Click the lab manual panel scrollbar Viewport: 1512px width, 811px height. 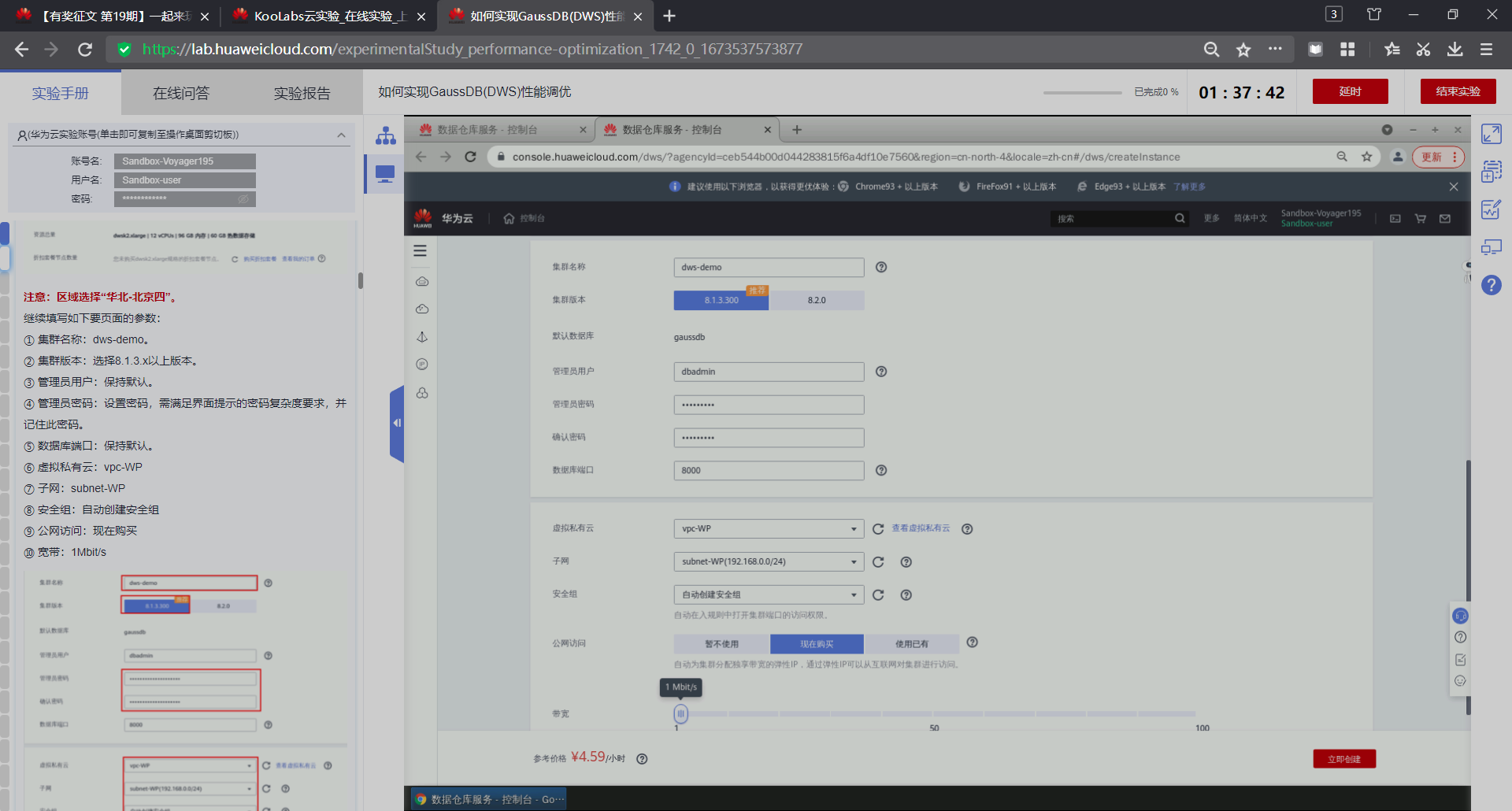pyautogui.click(x=361, y=280)
